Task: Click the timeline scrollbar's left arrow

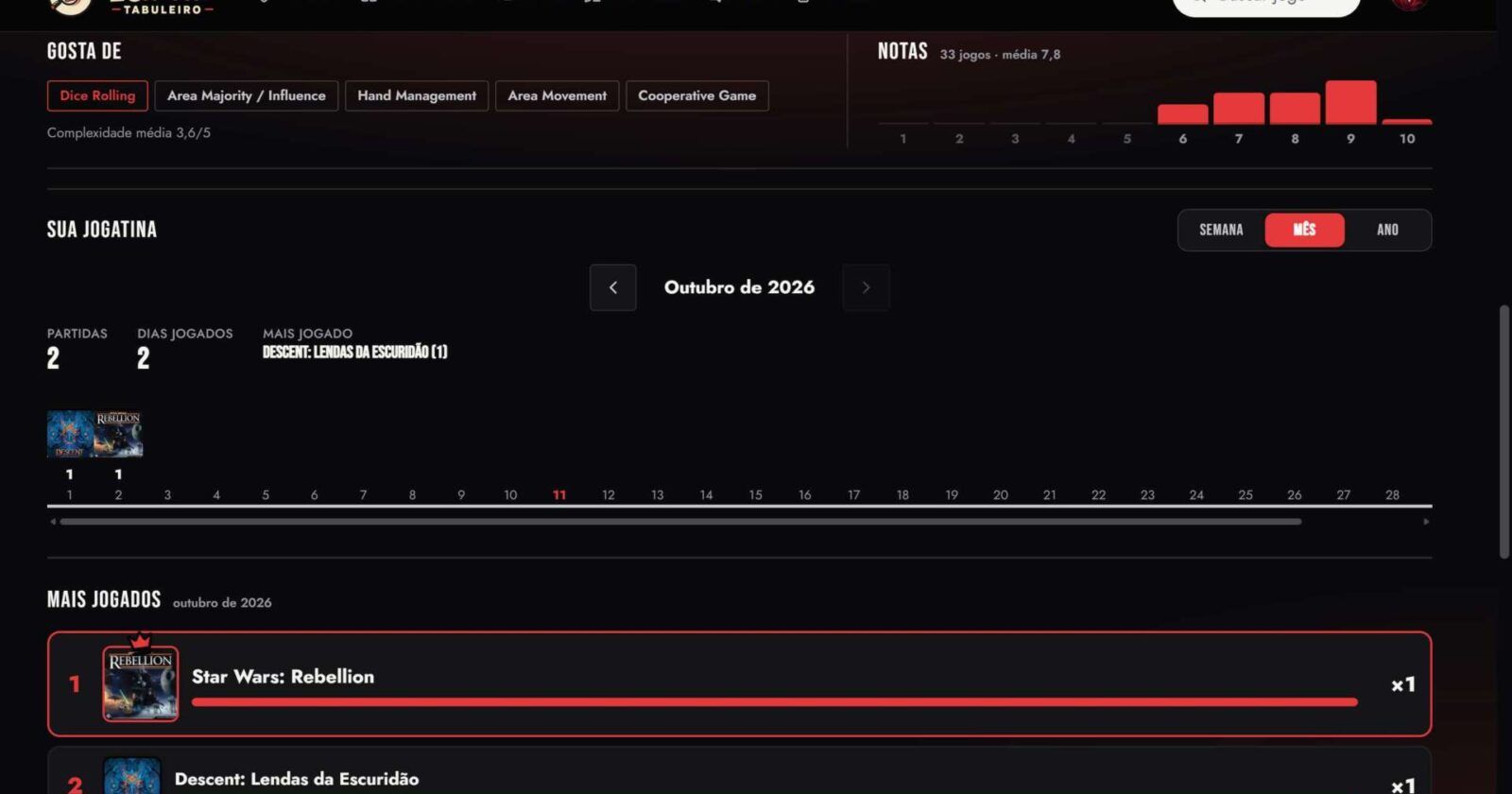Action: click(53, 522)
